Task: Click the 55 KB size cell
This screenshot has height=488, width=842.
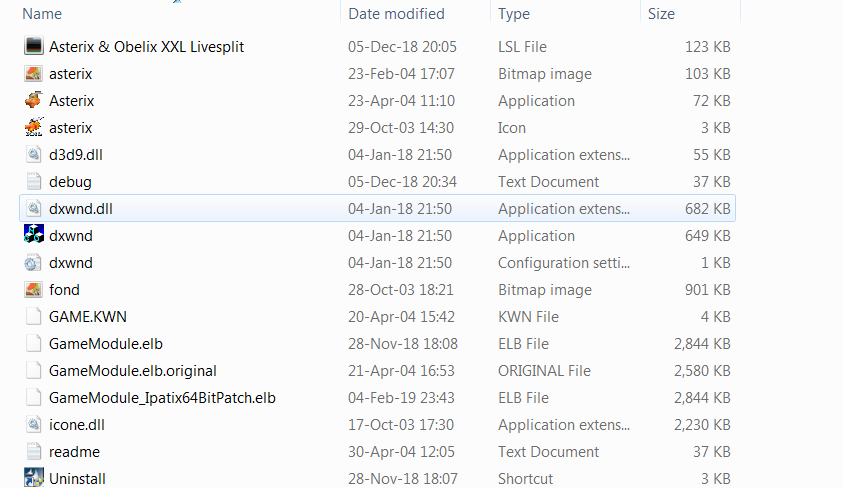Action: (x=712, y=155)
